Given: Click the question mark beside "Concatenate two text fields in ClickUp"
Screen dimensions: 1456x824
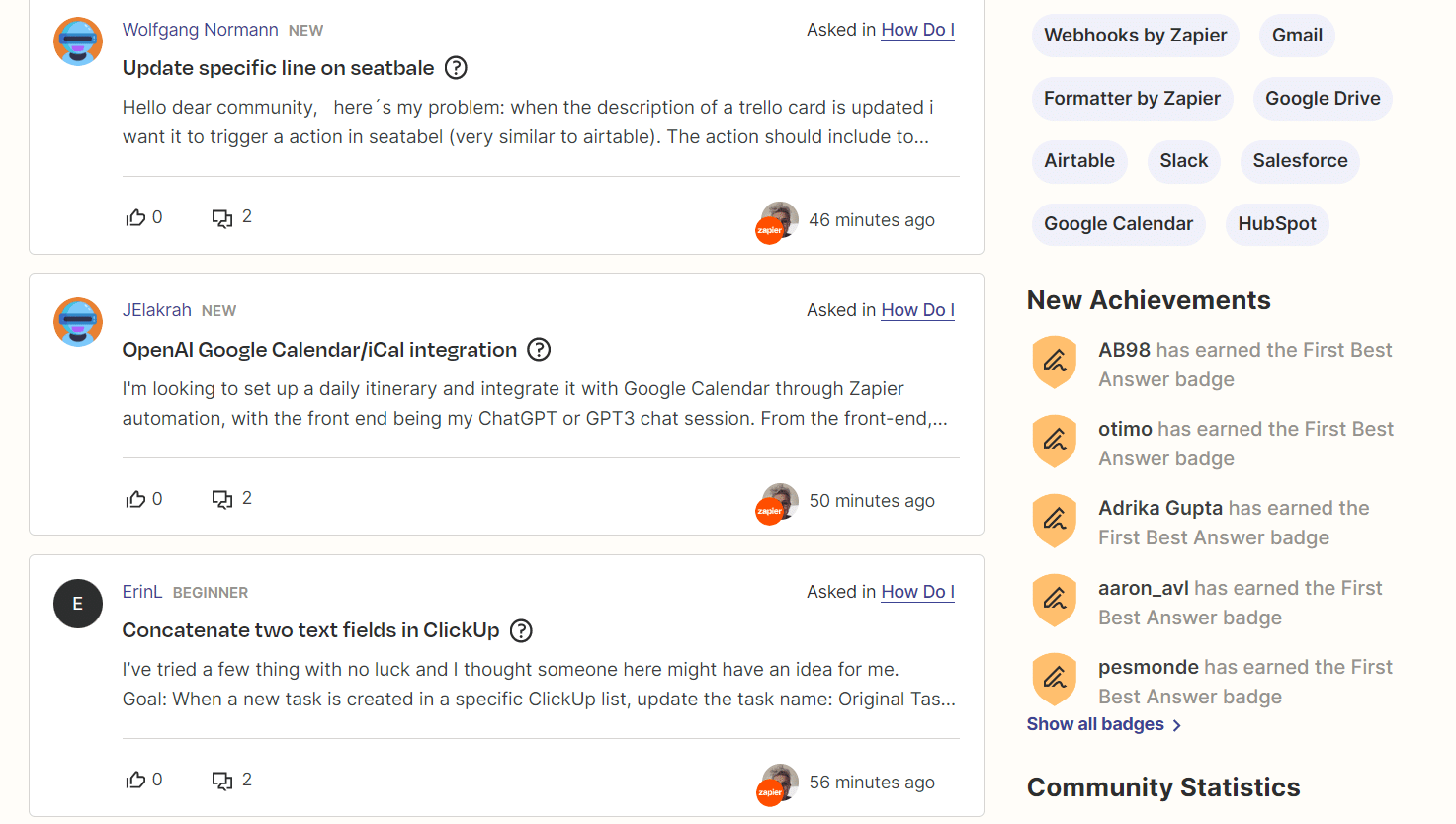Looking at the screenshot, I should (521, 630).
